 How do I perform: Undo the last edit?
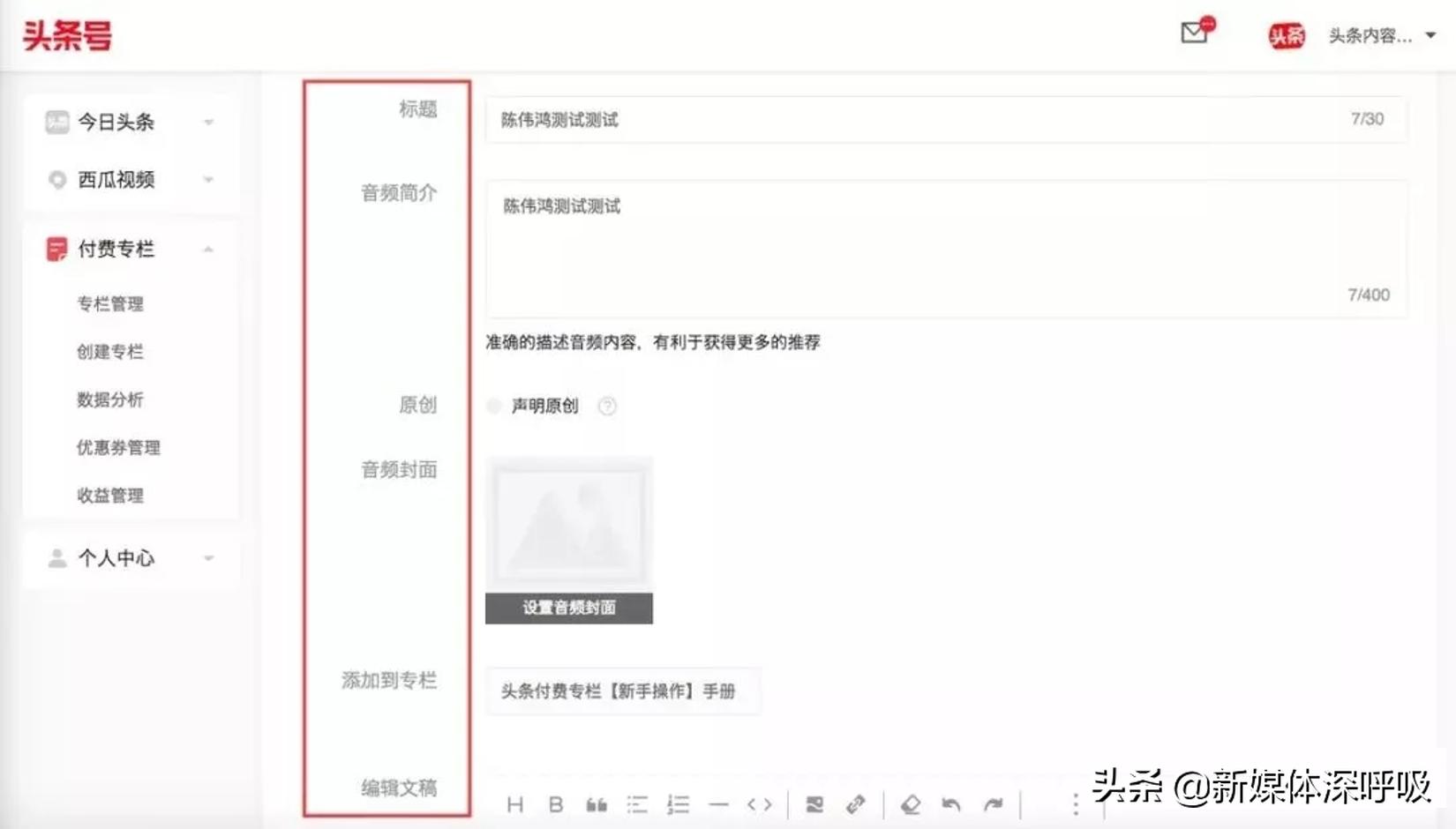(952, 804)
